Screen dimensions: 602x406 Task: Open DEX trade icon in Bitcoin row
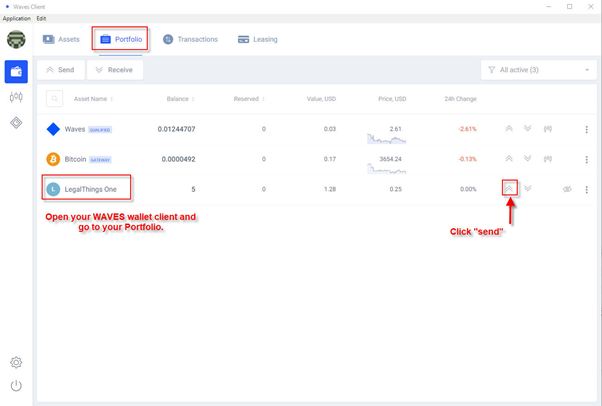548,159
